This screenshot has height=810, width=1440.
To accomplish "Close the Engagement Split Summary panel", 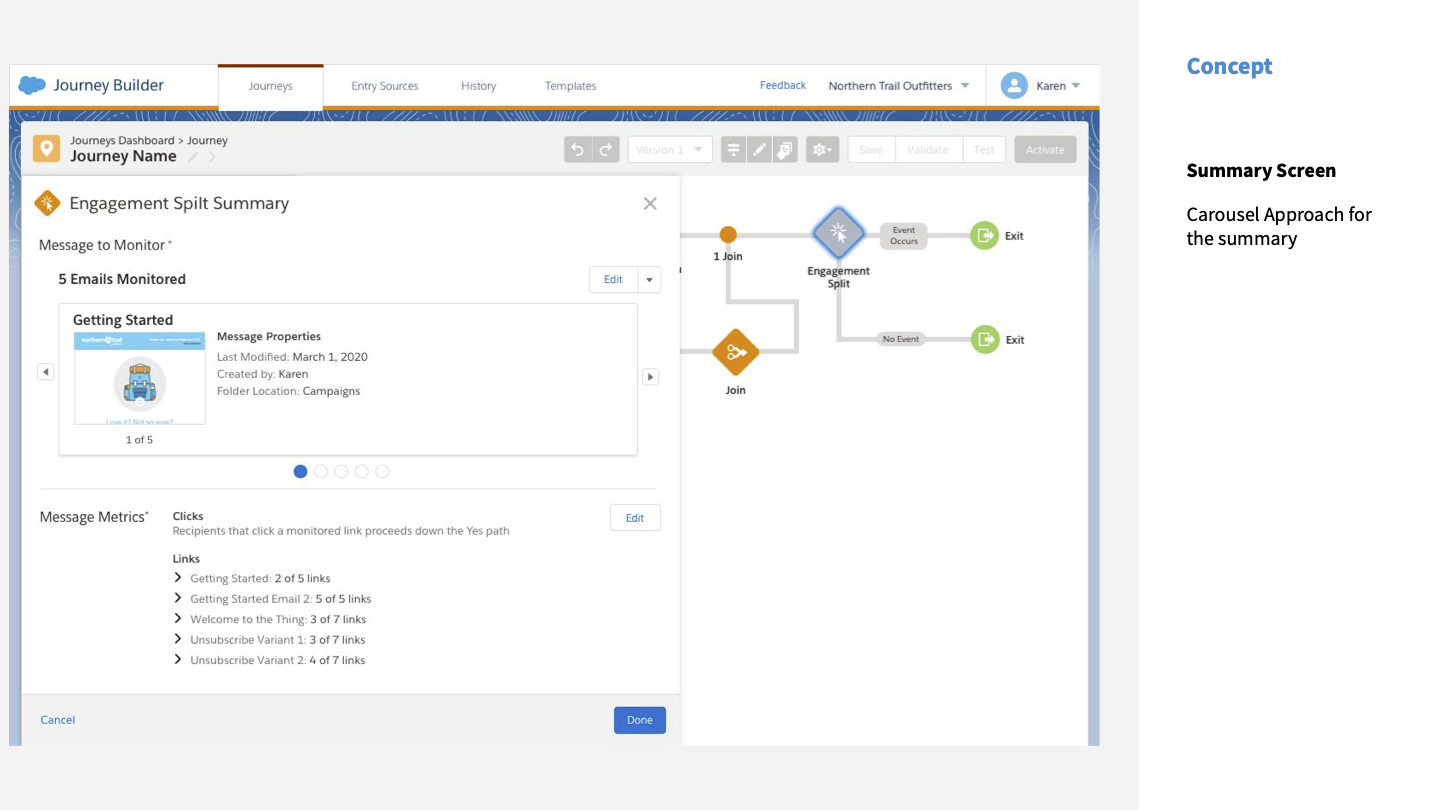I will 650,204.
